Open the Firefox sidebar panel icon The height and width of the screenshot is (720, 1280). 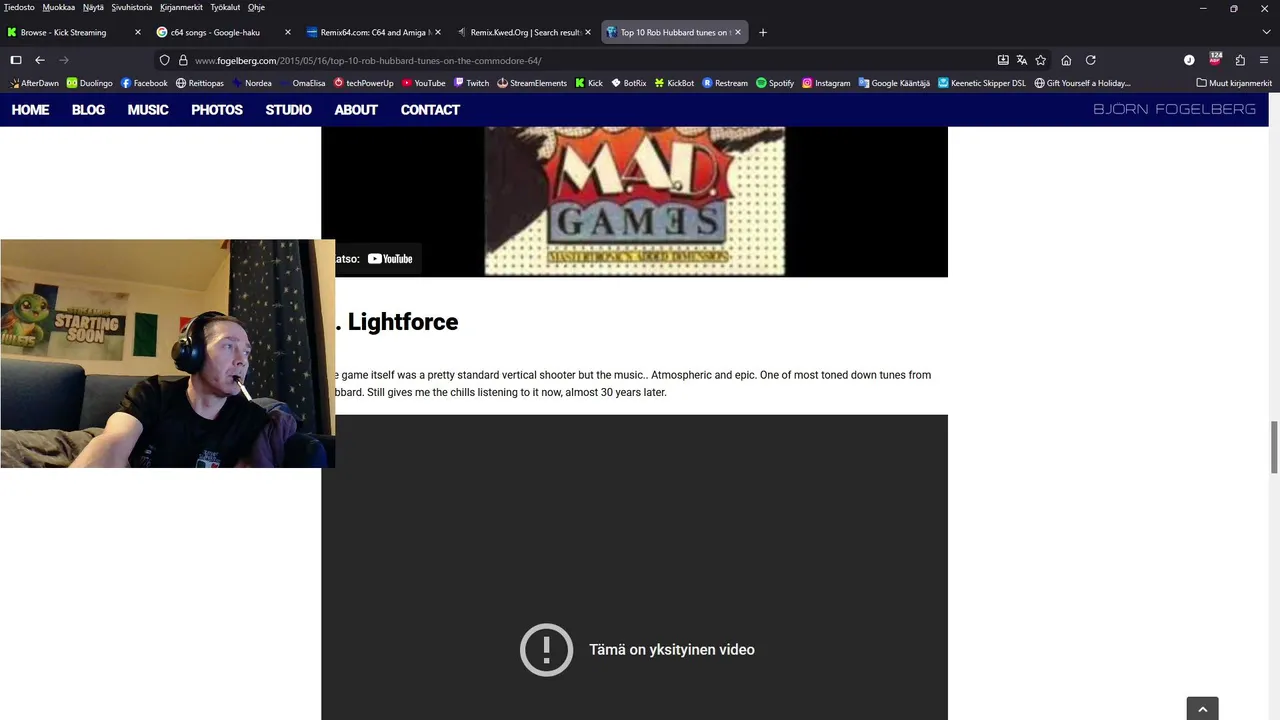(16, 60)
